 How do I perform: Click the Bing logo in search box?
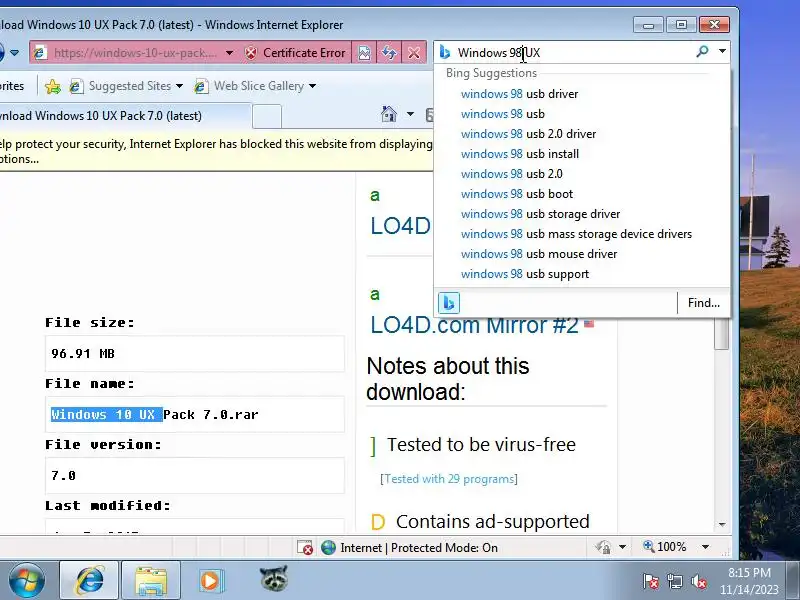(445, 52)
